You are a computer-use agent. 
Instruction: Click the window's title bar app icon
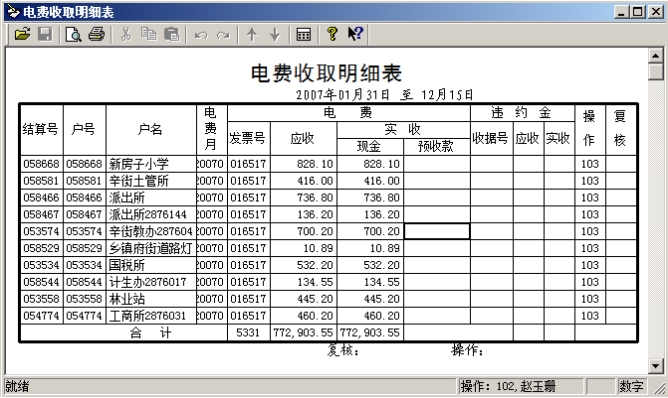click(x=13, y=12)
